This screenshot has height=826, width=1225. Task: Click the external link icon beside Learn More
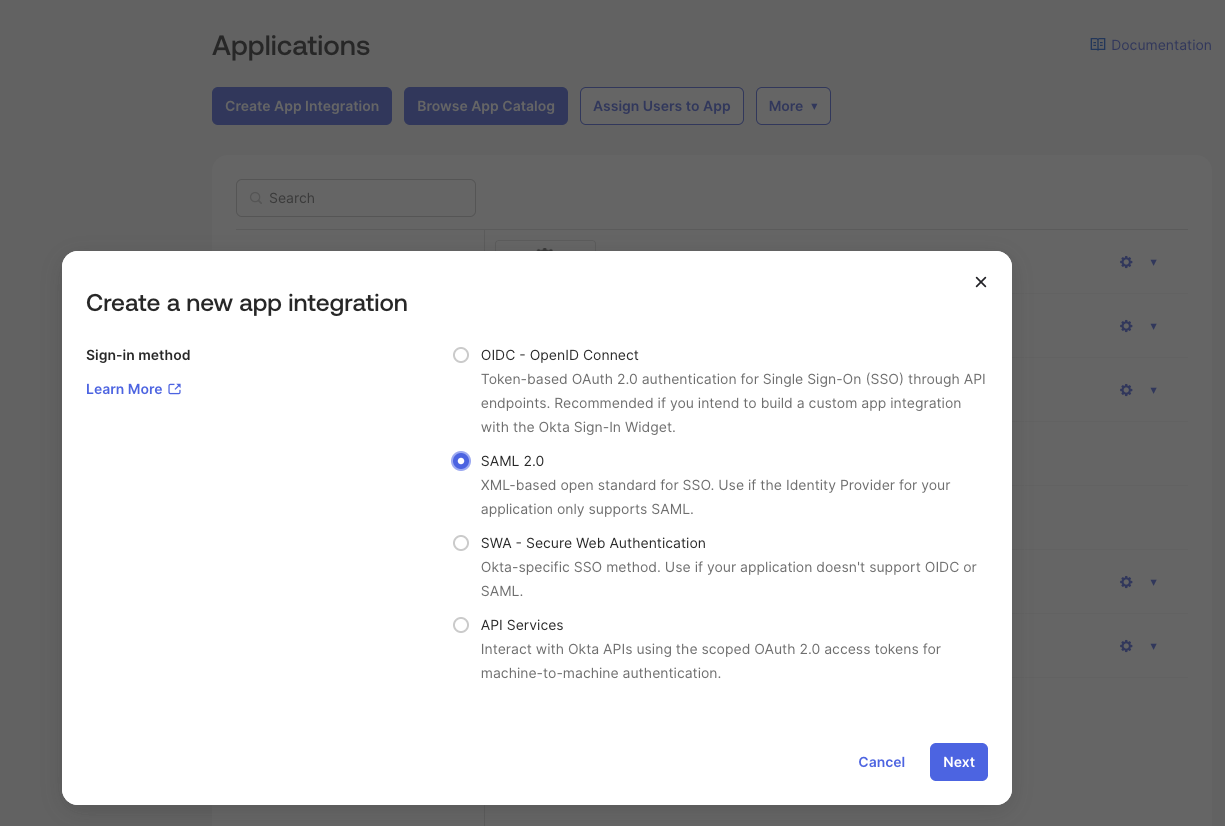coord(175,389)
